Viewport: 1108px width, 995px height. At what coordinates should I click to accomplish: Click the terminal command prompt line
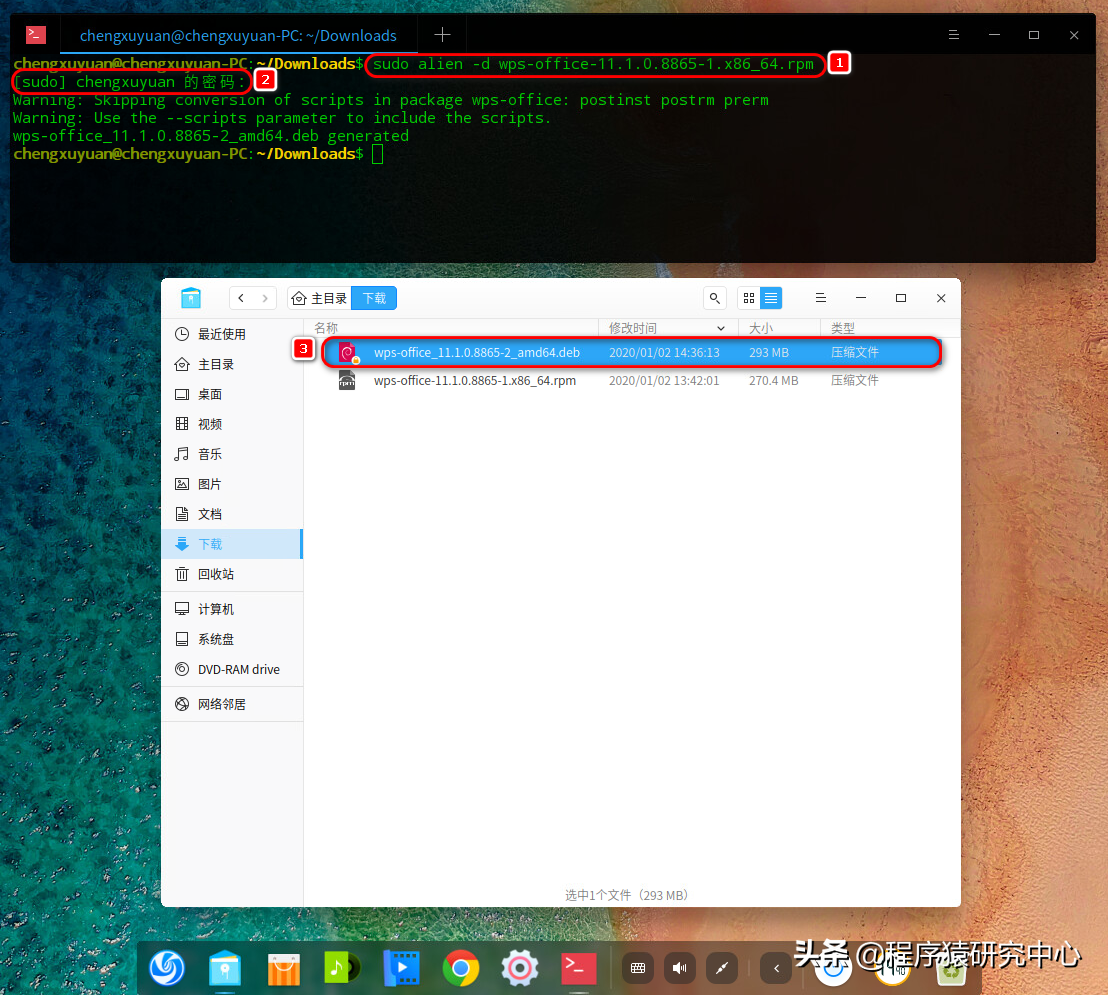(x=199, y=154)
